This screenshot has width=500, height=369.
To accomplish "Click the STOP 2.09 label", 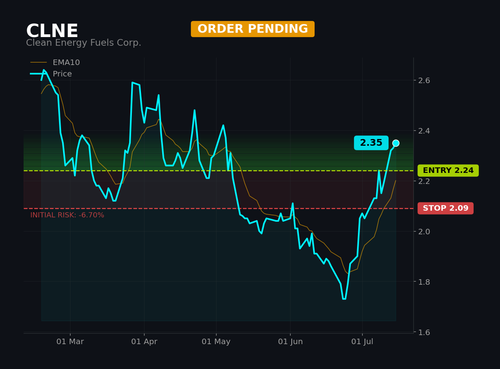I will click(x=445, y=208).
